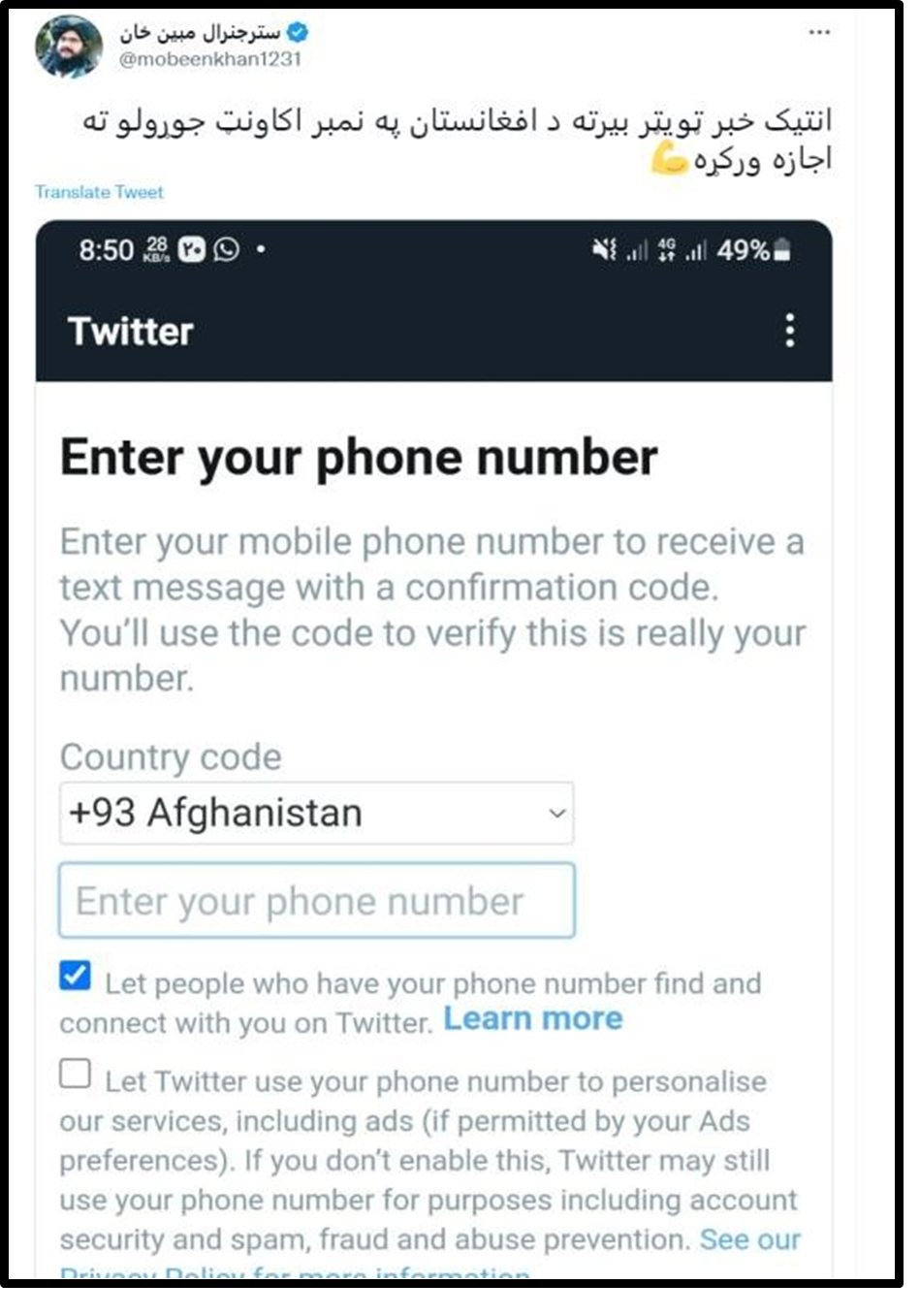Enable the personalise services checkbox
This screenshot has width=920, height=1316.
pyautogui.click(x=75, y=1074)
